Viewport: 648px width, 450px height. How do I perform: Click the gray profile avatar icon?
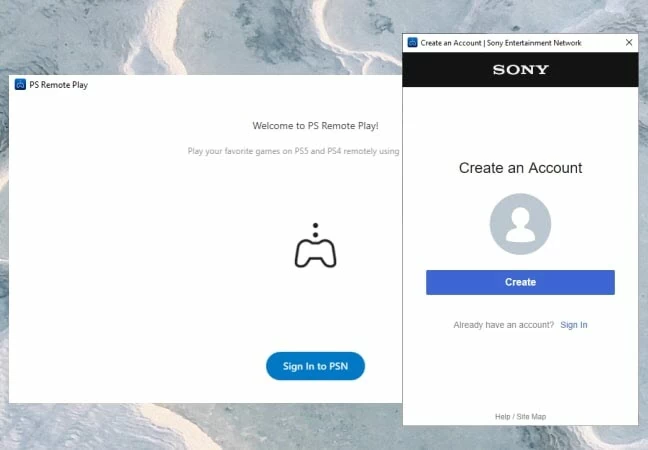click(520, 224)
